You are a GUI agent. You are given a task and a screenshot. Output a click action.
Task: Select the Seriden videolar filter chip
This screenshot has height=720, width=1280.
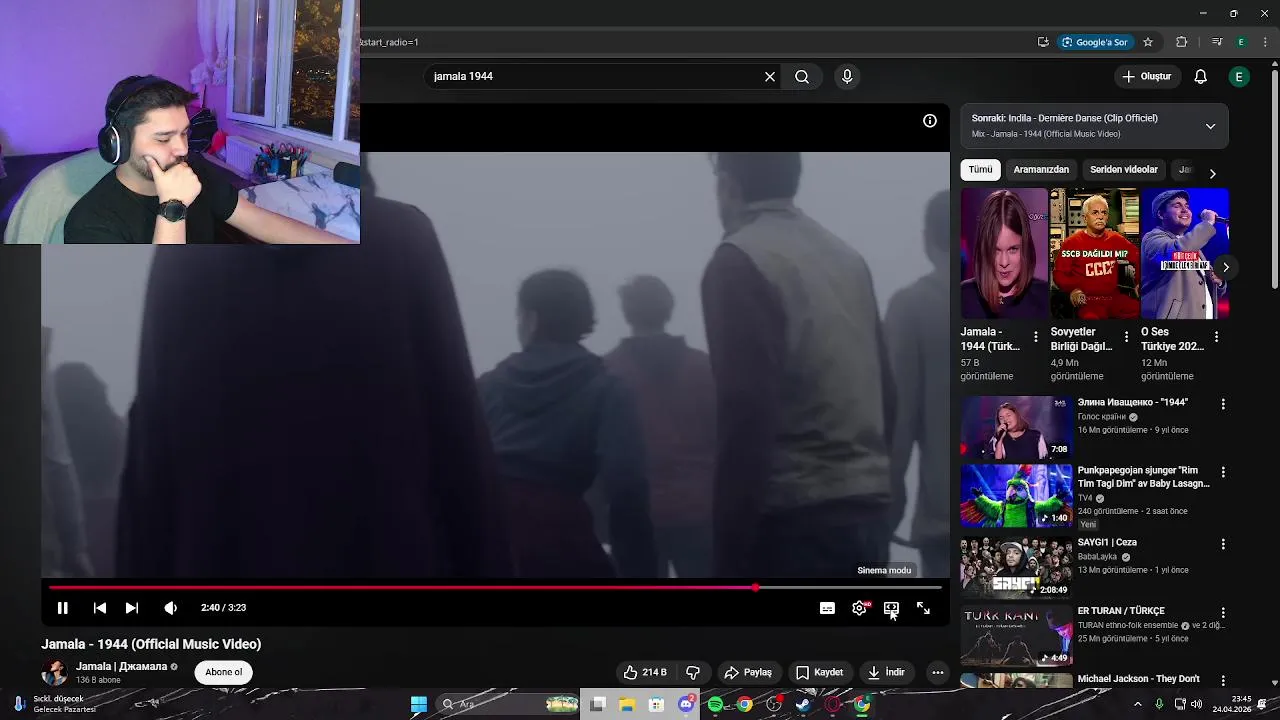pos(1124,170)
